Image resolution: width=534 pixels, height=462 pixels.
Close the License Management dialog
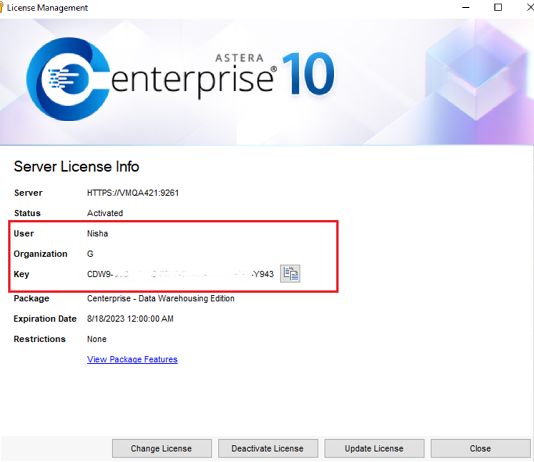click(x=480, y=448)
